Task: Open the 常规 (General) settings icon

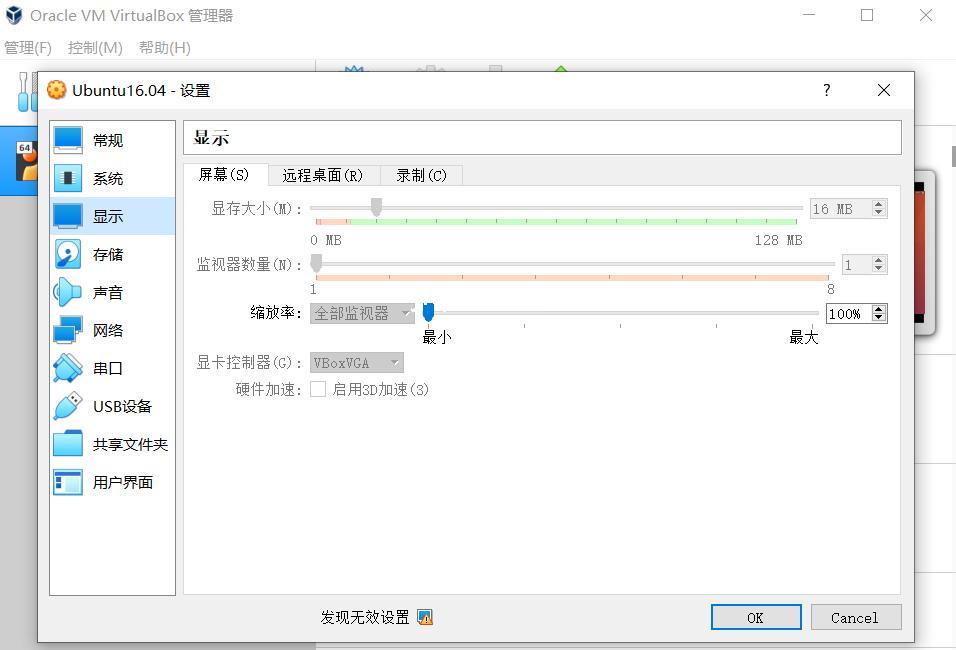Action: pos(68,140)
